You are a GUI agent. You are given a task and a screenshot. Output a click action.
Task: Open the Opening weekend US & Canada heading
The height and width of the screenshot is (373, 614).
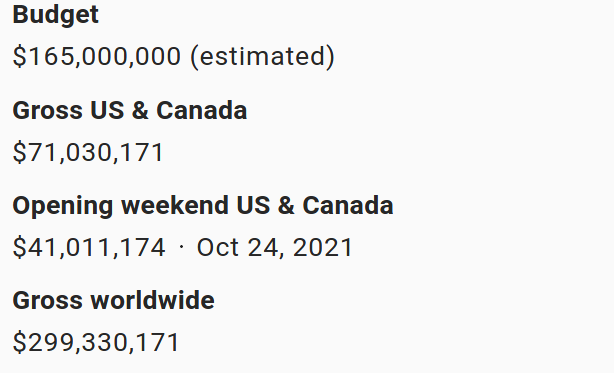203,206
